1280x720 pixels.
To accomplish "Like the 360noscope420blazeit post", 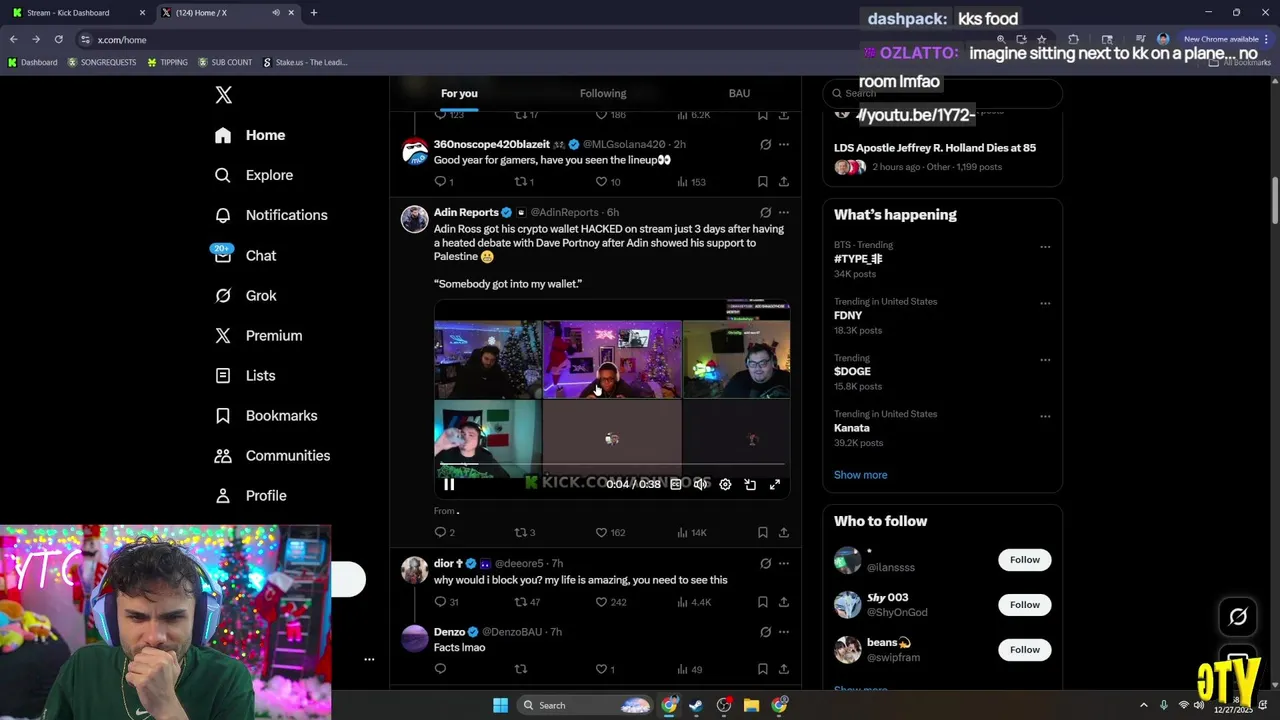I will (x=607, y=182).
